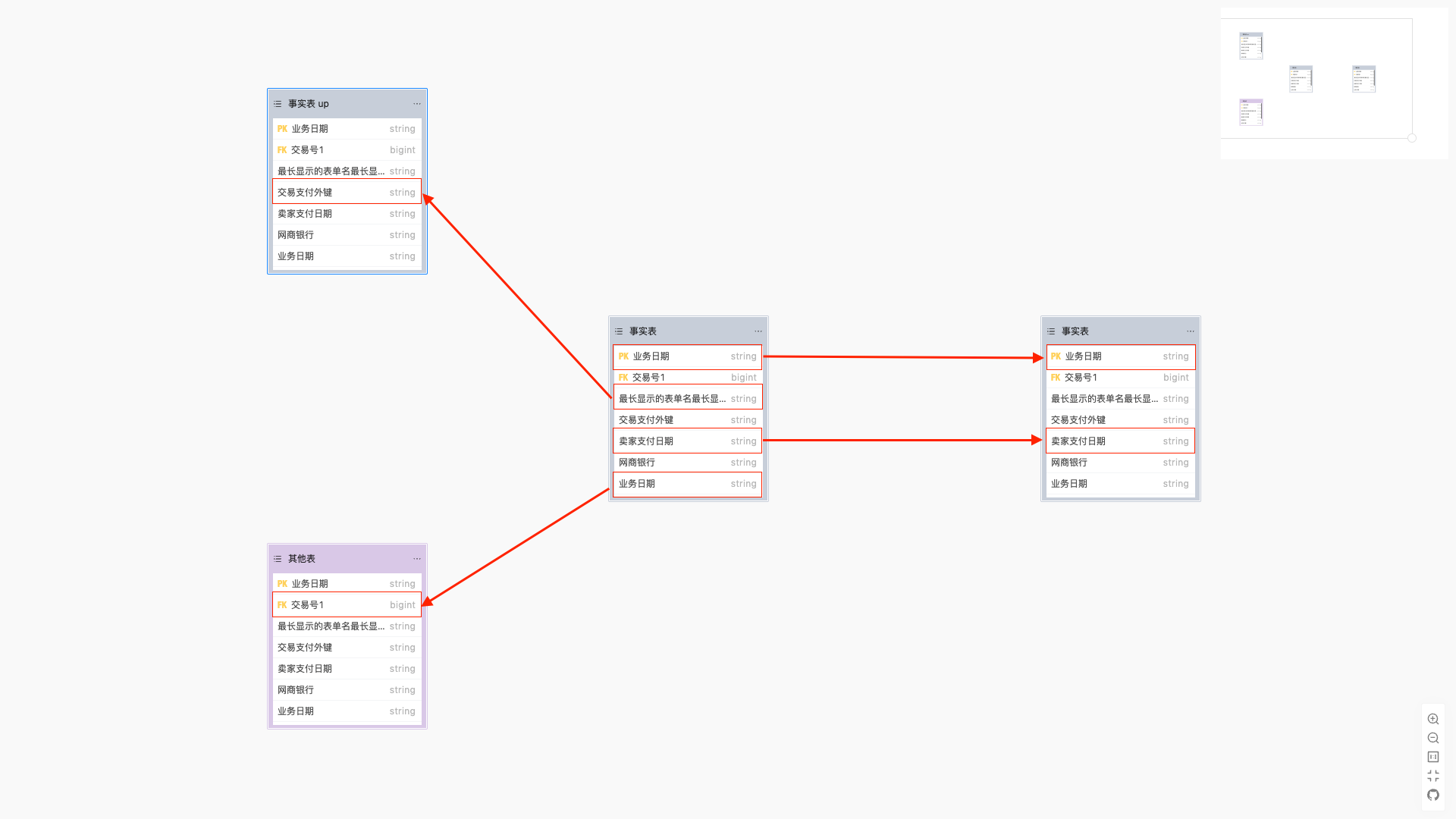
Task: Click the 业务日期 primary key in right 事实表
Action: 1120,356
